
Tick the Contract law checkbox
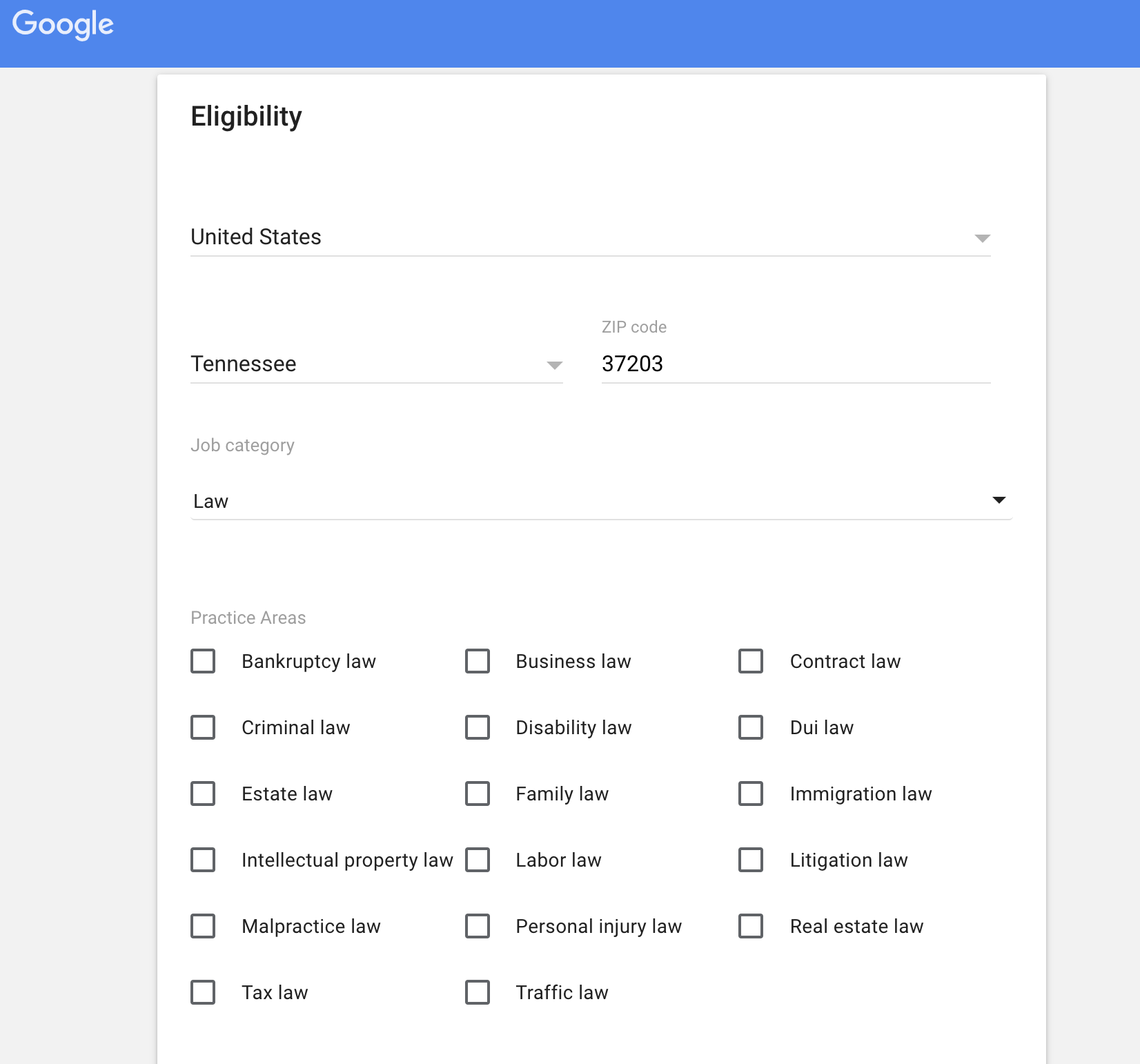(751, 661)
